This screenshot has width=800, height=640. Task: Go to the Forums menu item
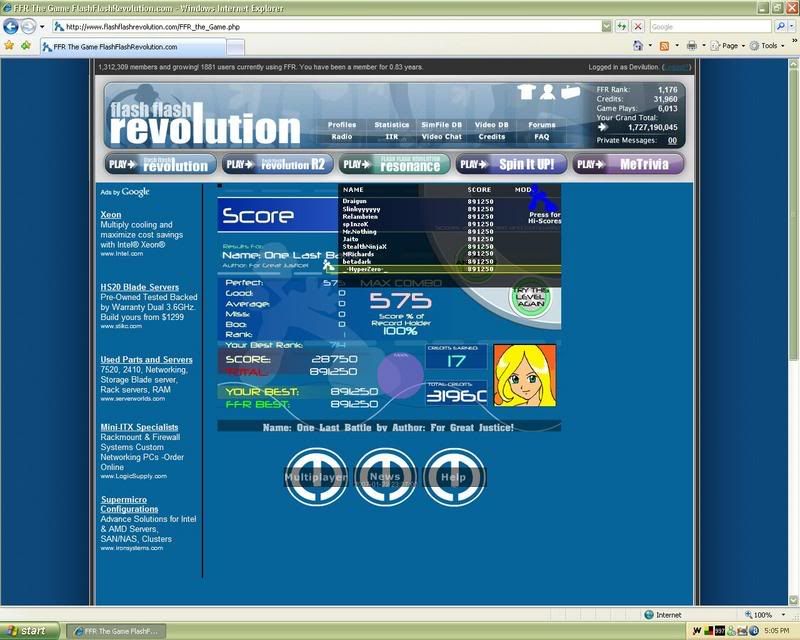tap(541, 125)
